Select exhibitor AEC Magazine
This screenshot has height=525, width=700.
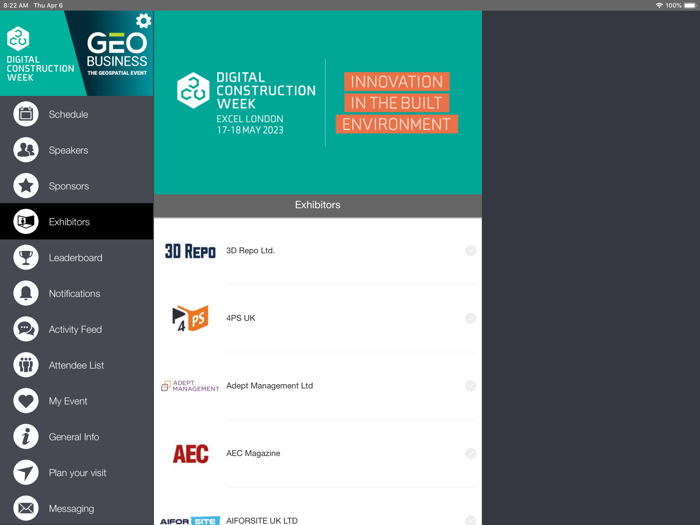tap(318, 454)
